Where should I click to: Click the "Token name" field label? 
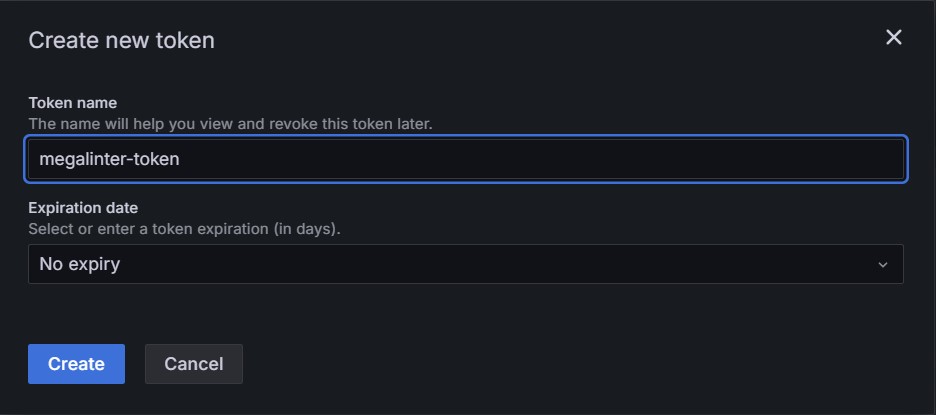[72, 103]
